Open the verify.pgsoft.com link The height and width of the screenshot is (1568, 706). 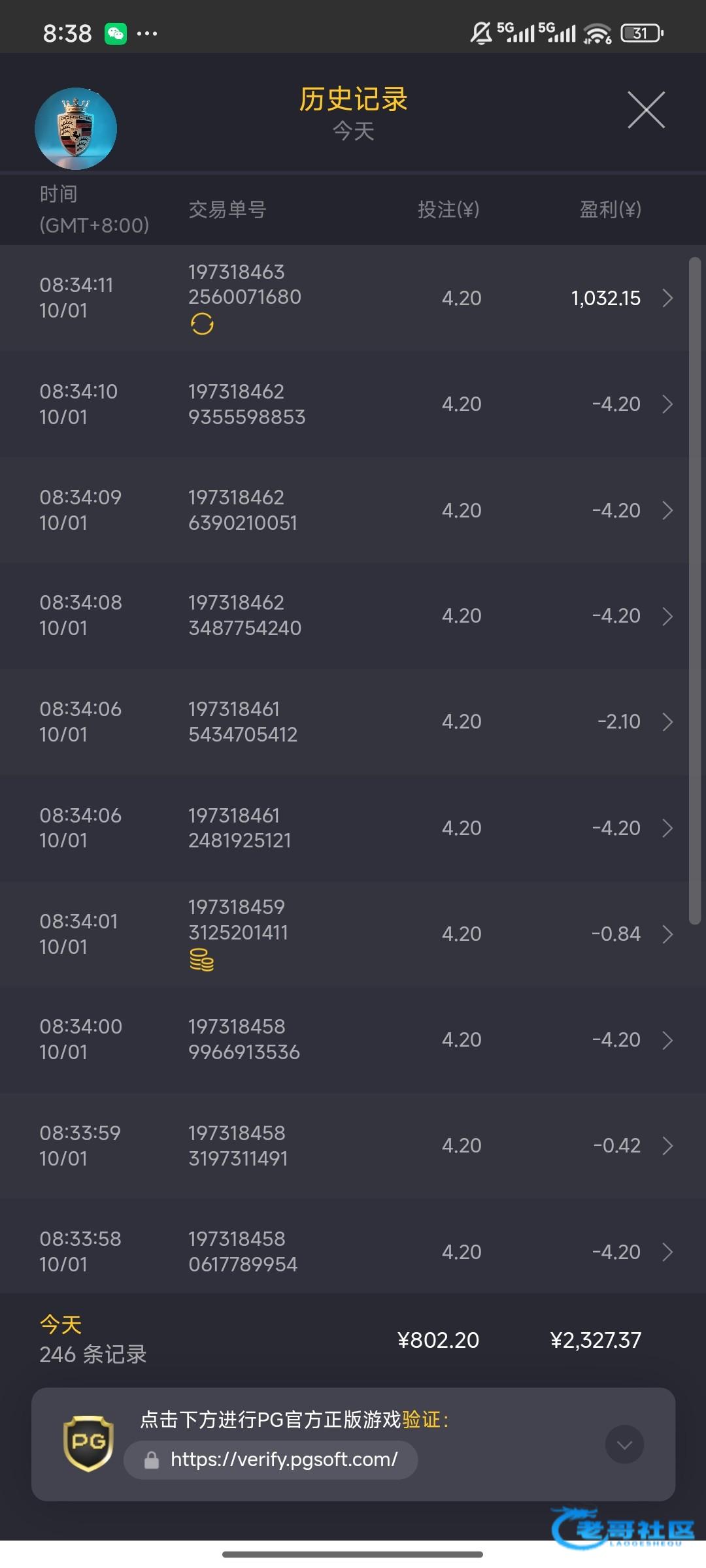point(284,1460)
